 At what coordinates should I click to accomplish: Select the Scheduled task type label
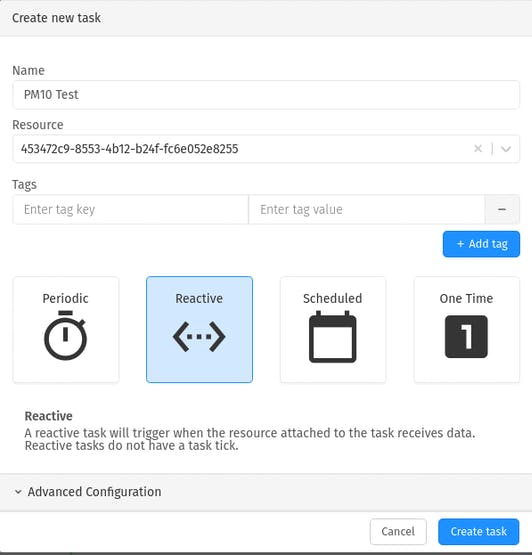pyautogui.click(x=333, y=298)
